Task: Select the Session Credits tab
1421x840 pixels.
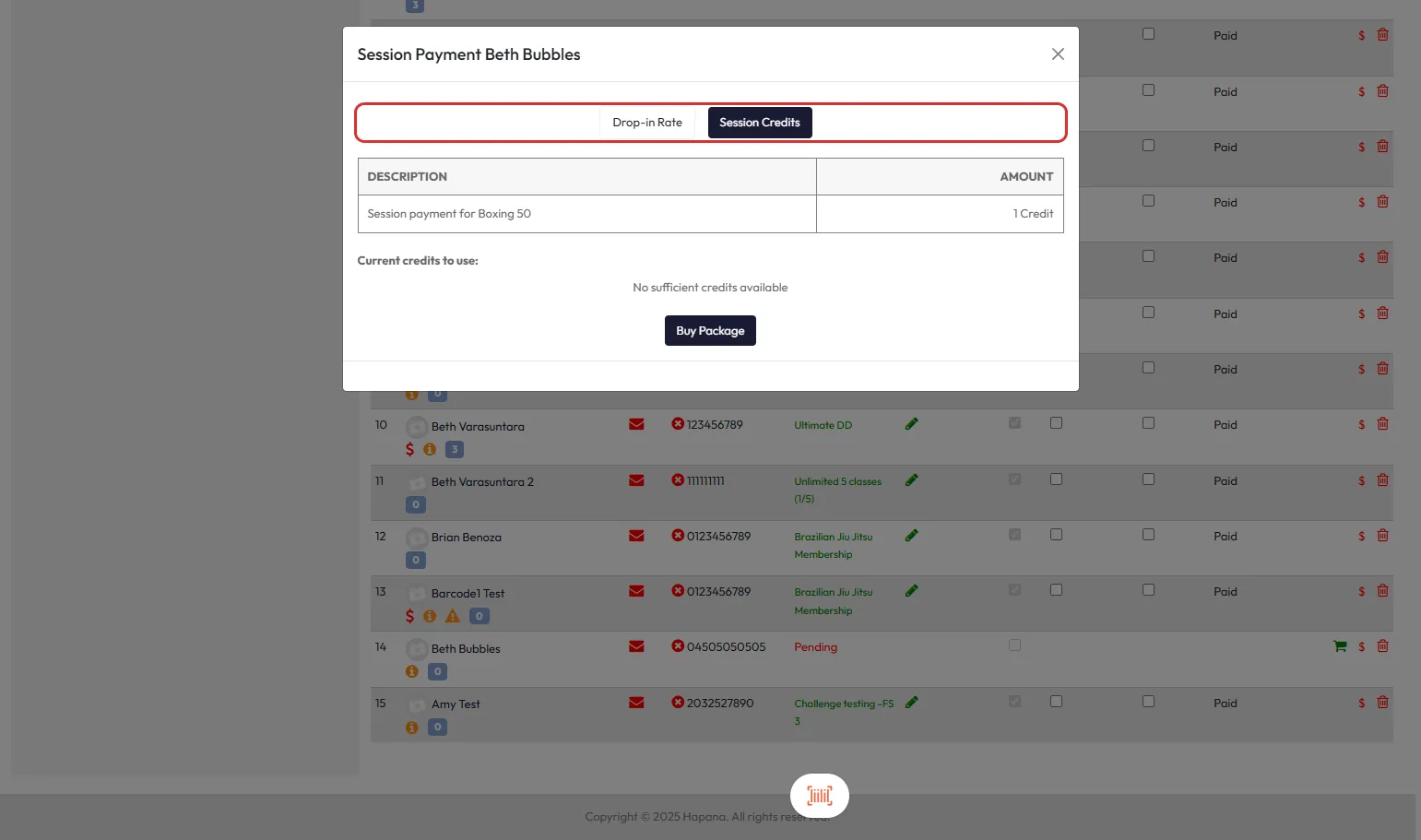Action: point(759,123)
